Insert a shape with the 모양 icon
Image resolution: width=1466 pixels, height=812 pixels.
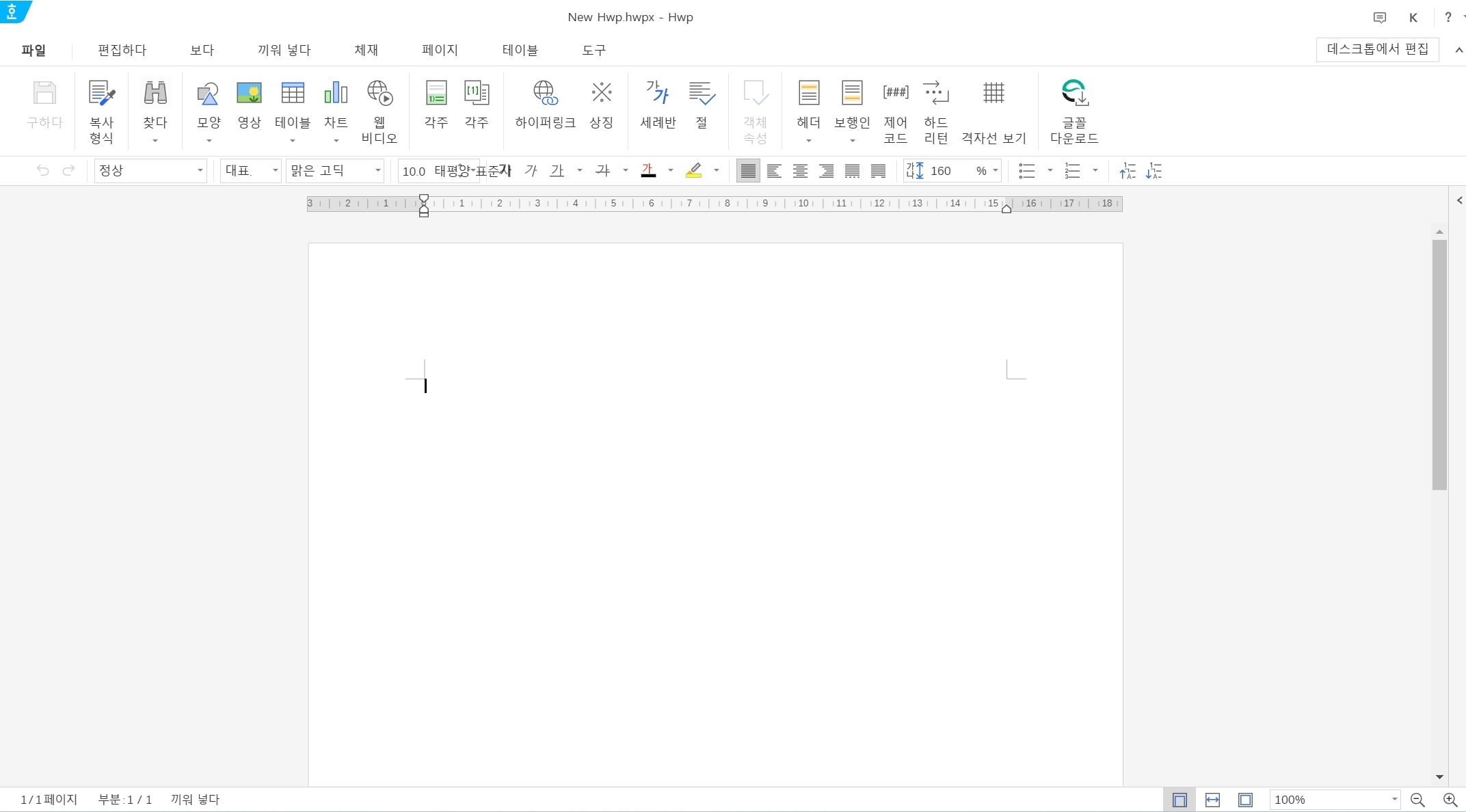(209, 93)
